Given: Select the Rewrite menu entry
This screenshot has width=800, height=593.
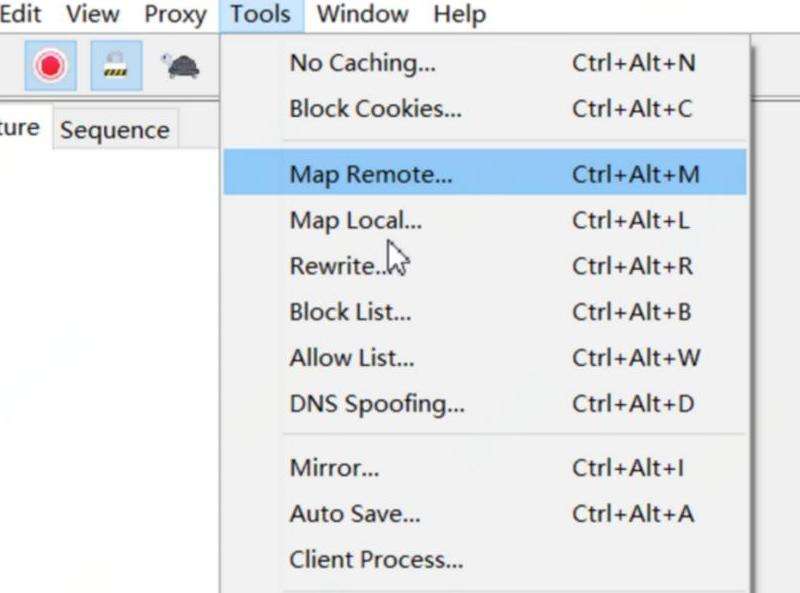Looking at the screenshot, I should [x=485, y=266].
